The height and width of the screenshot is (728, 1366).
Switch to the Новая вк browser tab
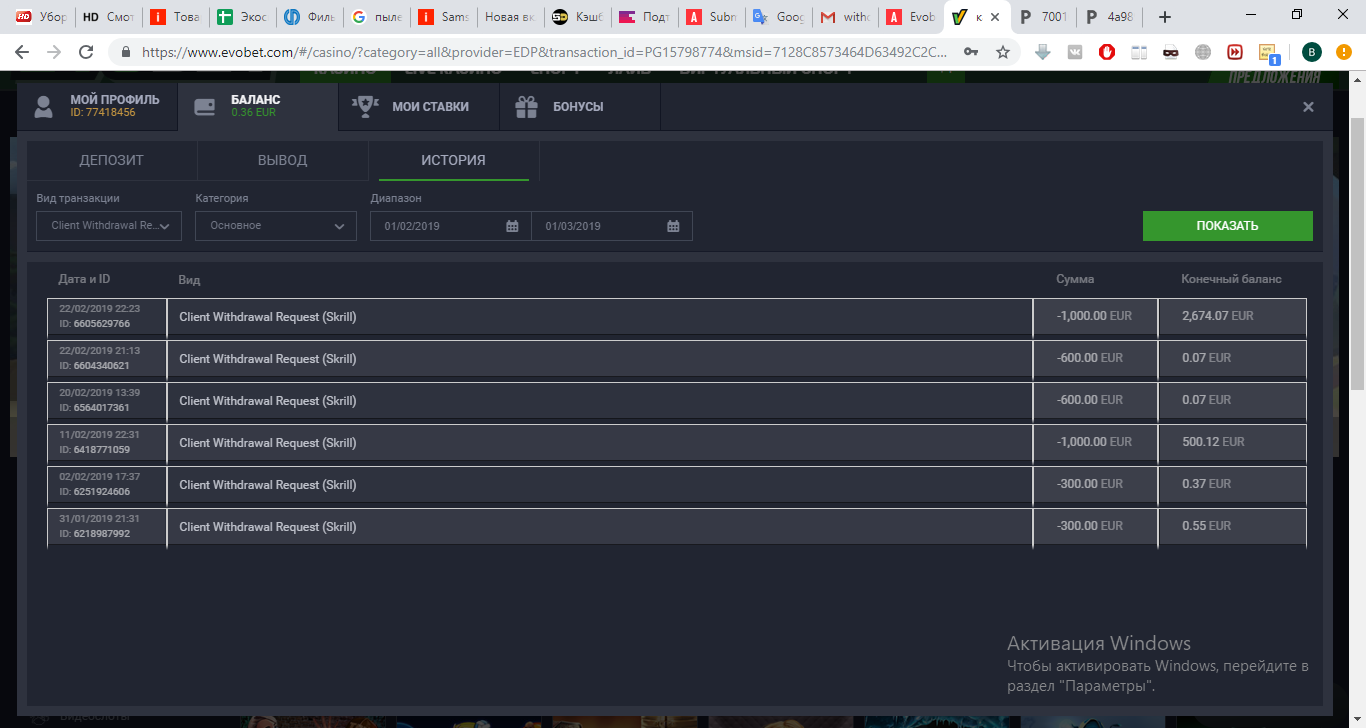coord(509,17)
